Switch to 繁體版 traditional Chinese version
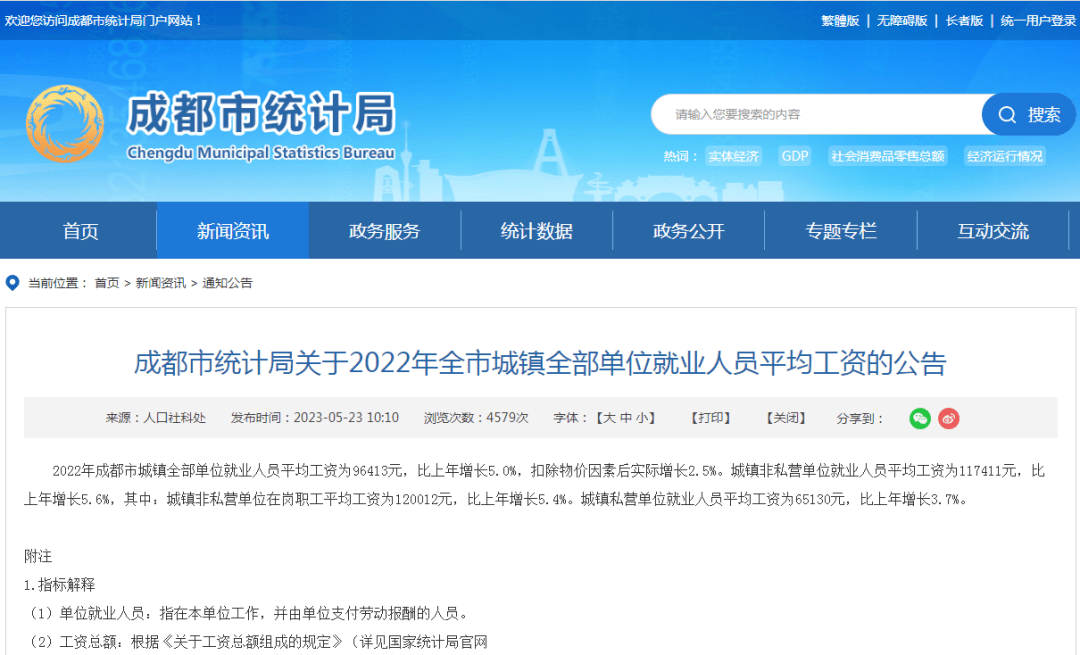1080x655 pixels. point(840,21)
